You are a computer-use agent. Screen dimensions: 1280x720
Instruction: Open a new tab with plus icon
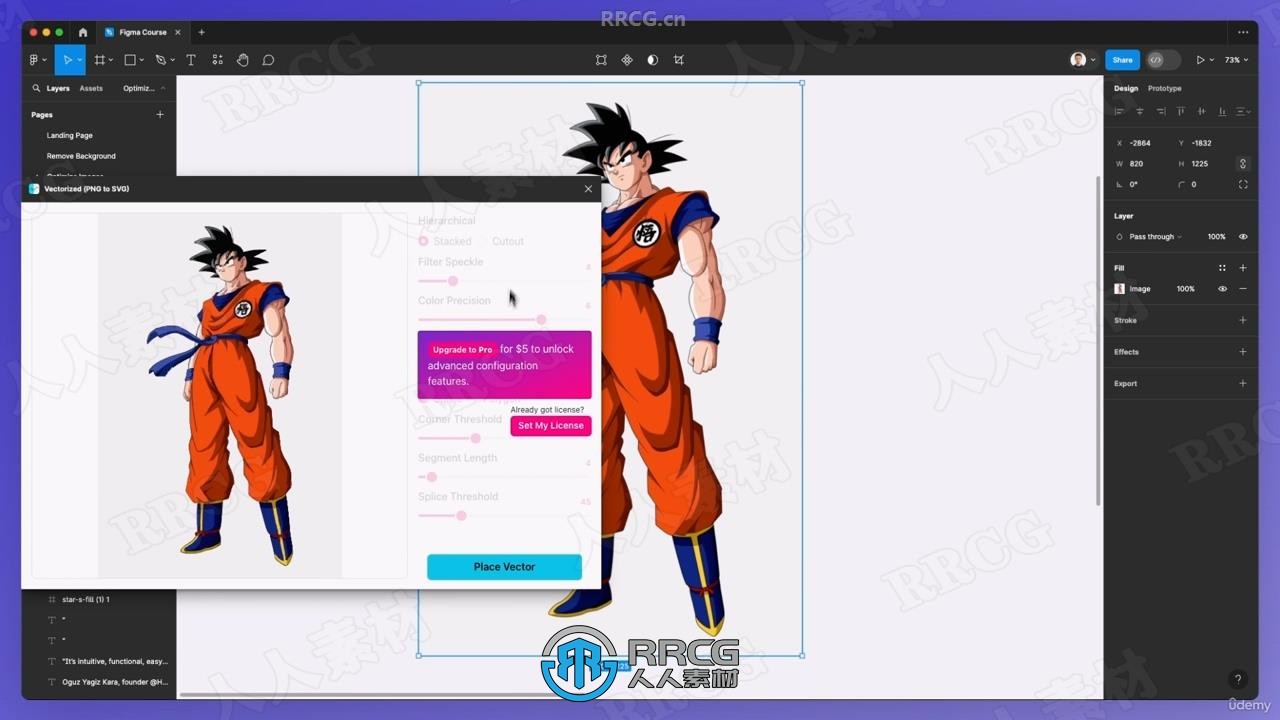(201, 32)
